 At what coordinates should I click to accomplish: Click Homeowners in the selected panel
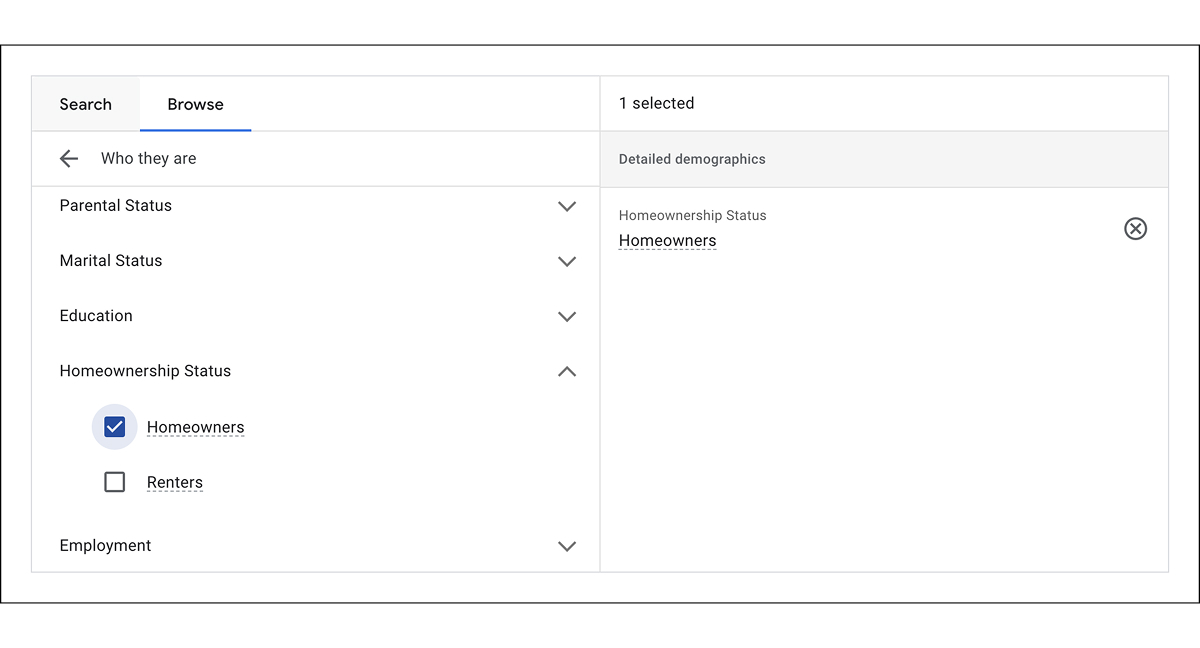click(x=667, y=240)
